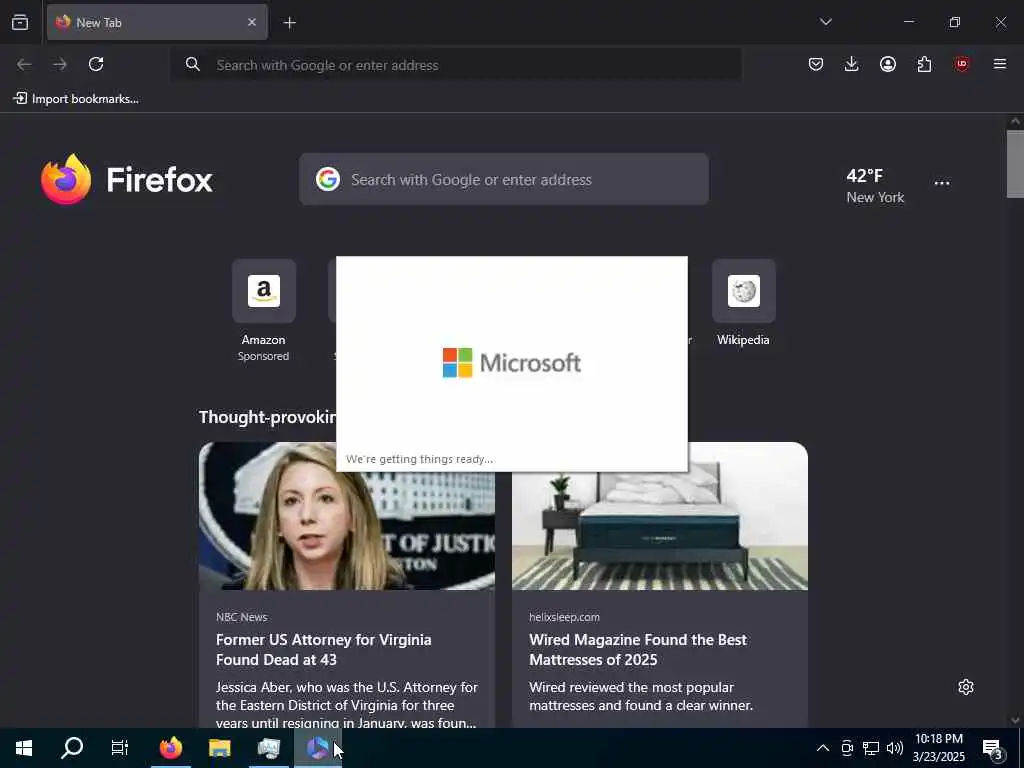This screenshot has width=1024, height=768.
Task: Click the Copilot taskbar icon
Action: pos(317,748)
